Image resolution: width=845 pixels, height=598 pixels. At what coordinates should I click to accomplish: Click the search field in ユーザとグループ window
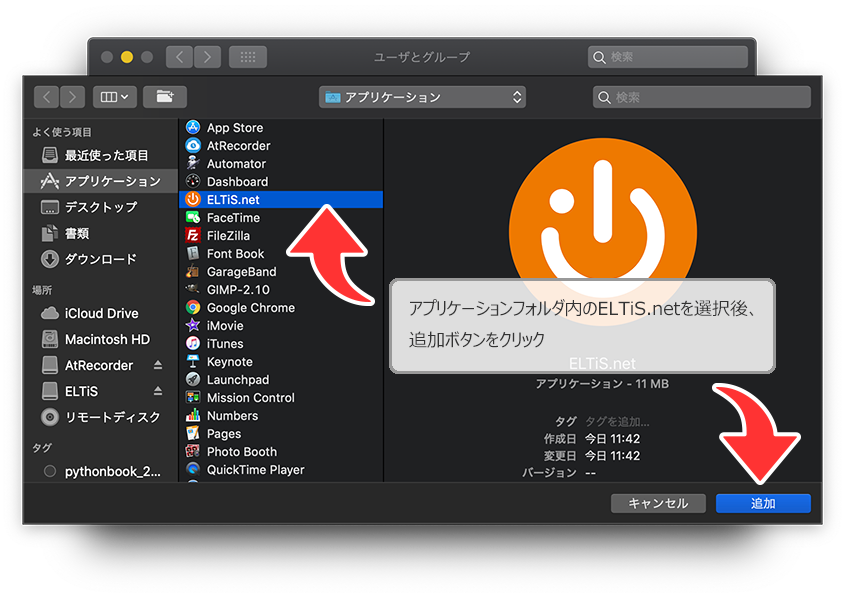[668, 57]
